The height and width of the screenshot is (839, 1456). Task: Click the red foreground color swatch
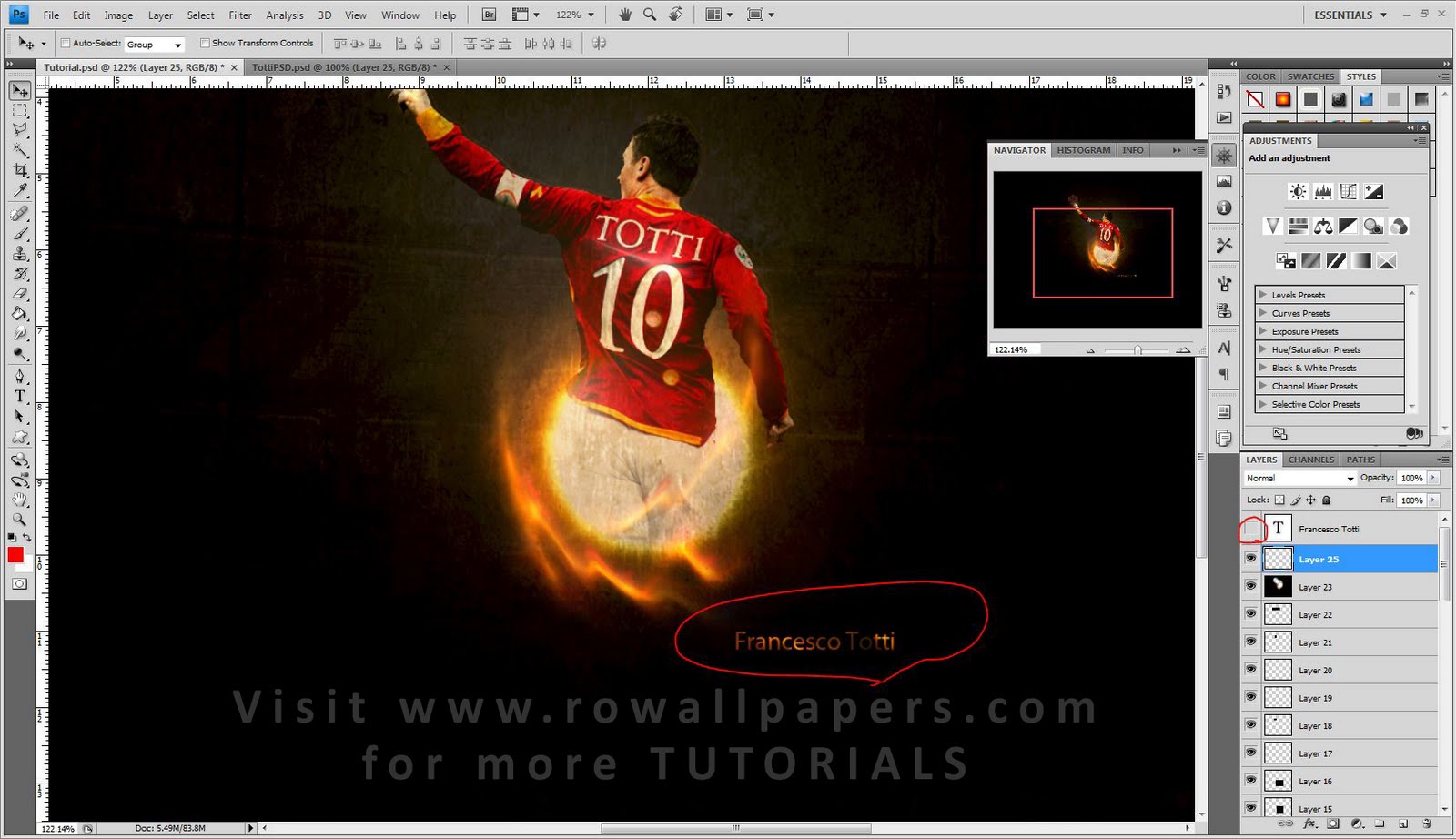(15, 555)
